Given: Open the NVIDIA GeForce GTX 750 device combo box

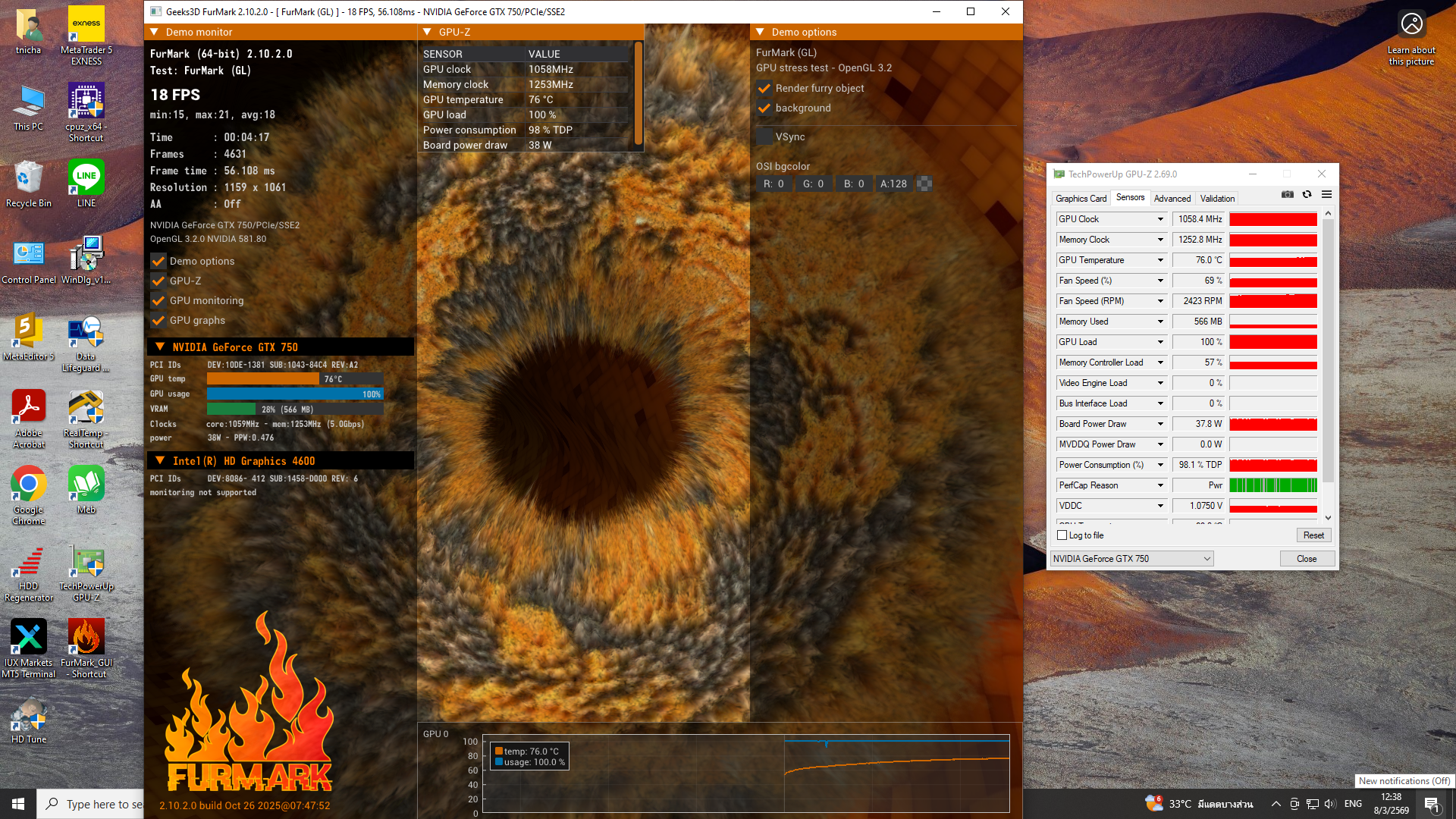Looking at the screenshot, I should (x=1131, y=559).
